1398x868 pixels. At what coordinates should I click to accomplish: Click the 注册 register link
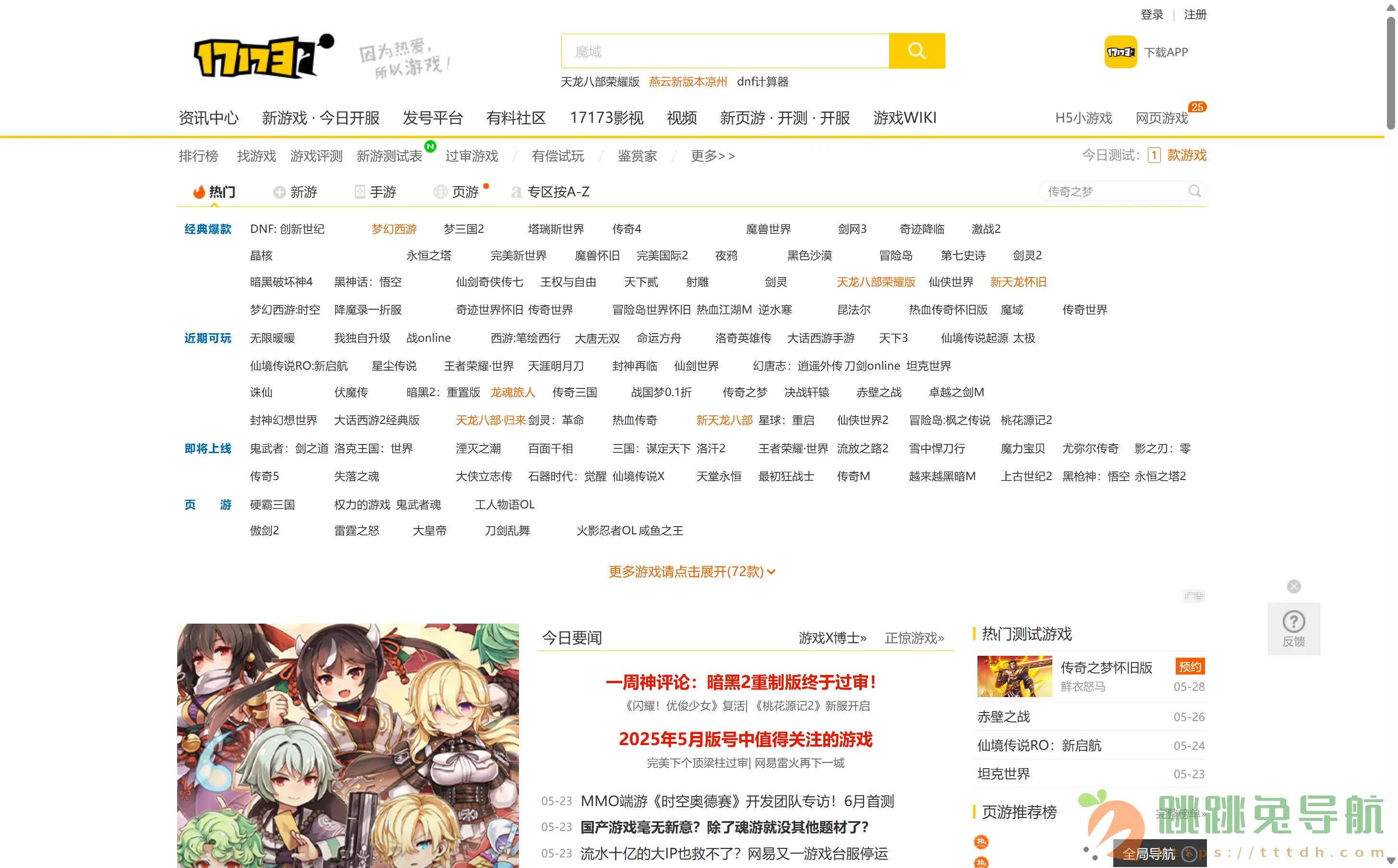pos(1195,14)
